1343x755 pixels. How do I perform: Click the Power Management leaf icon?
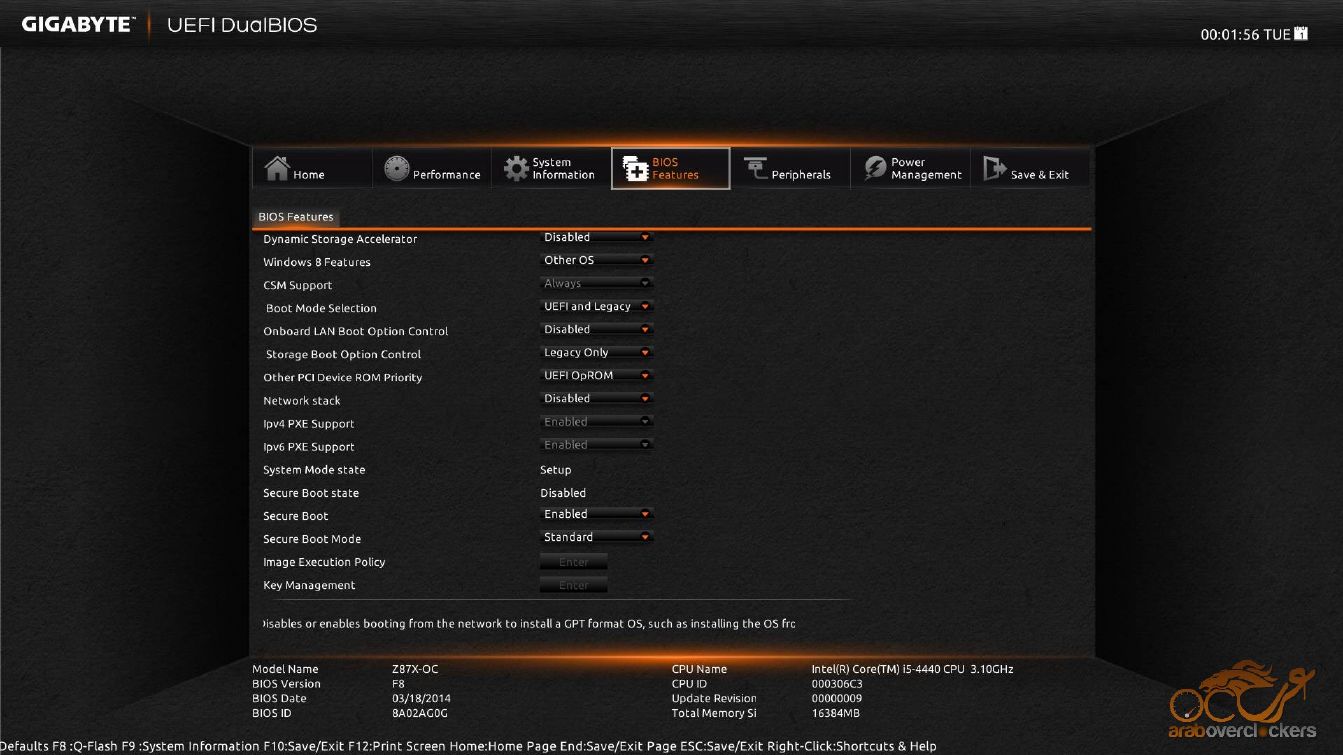coord(875,169)
